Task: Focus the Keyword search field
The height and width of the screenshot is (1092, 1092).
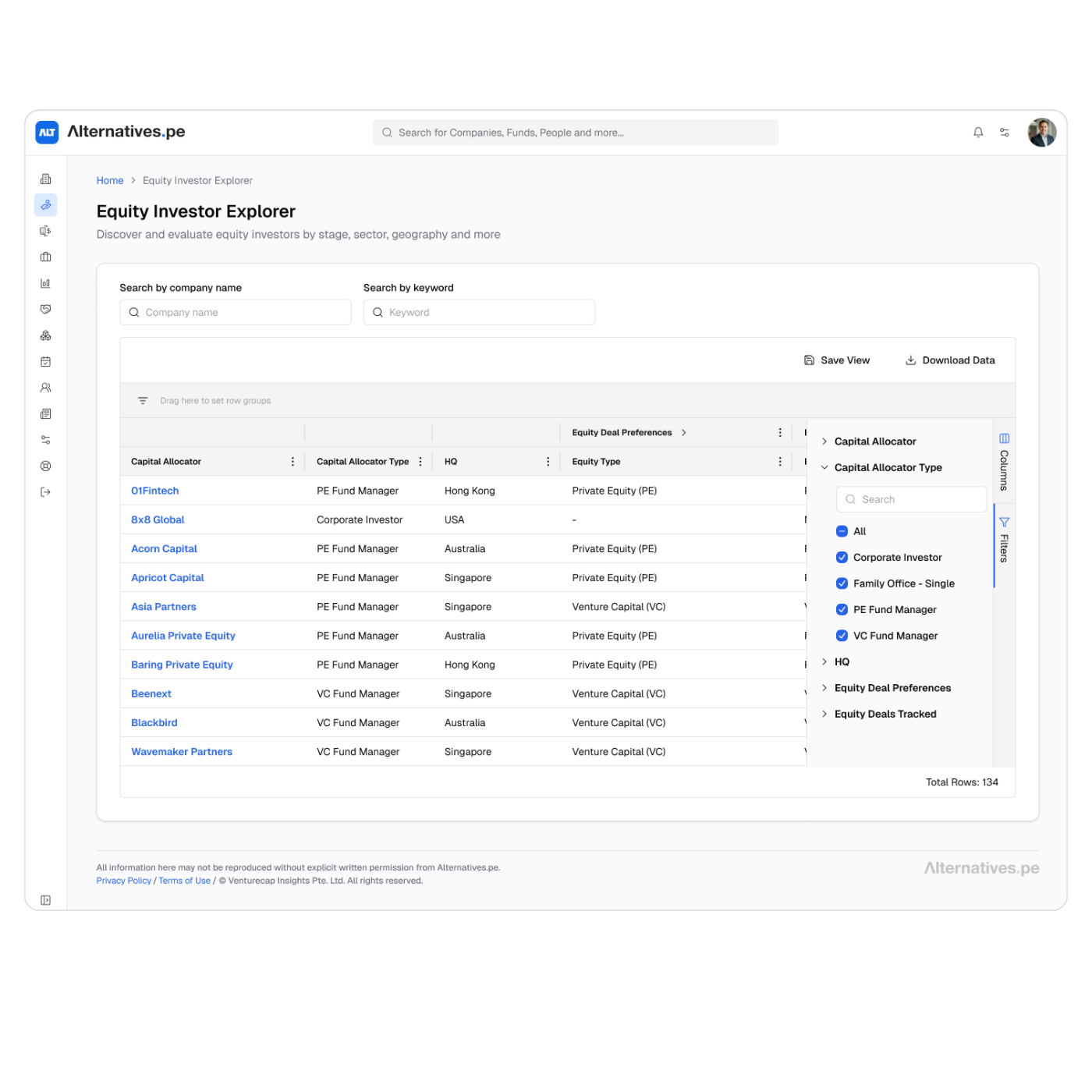Action: click(x=479, y=313)
